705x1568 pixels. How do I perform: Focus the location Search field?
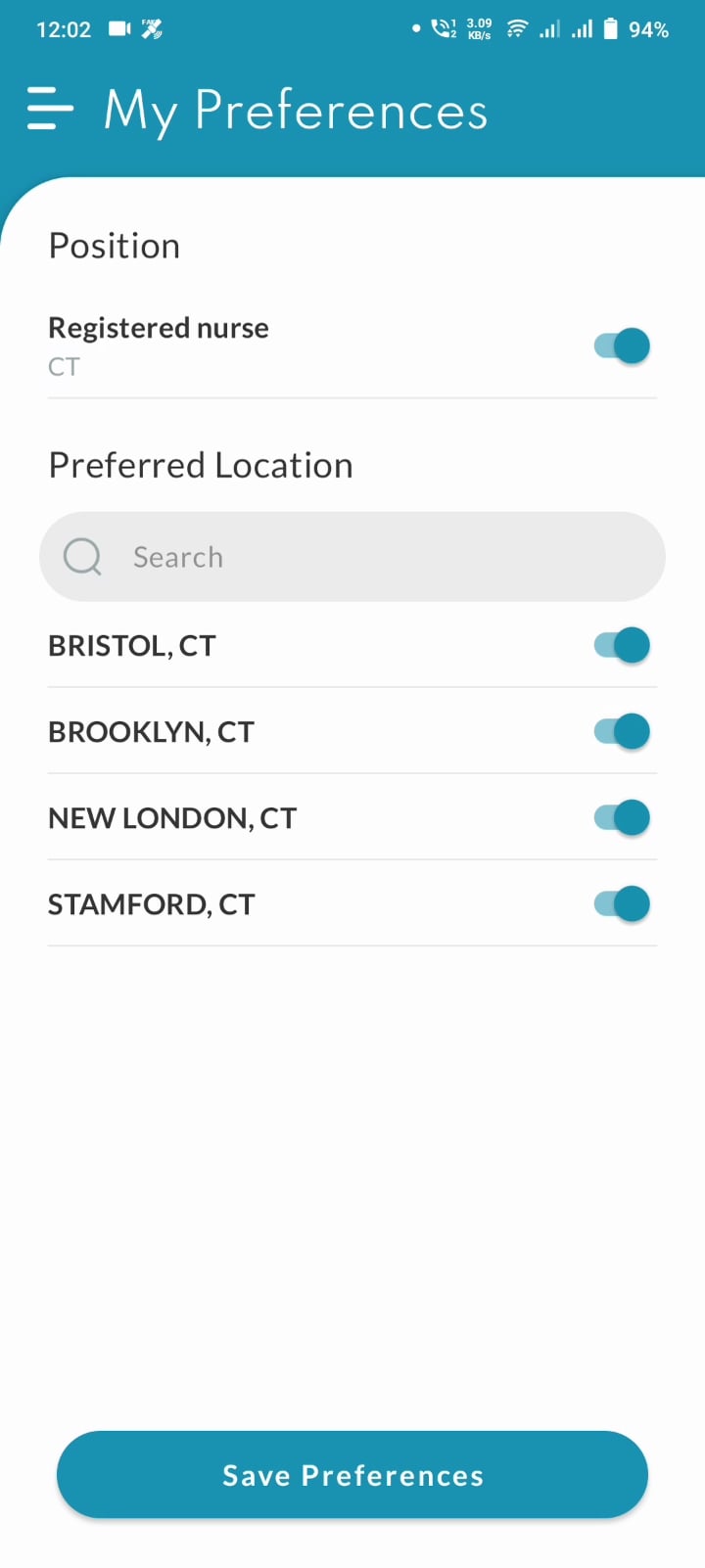tap(352, 557)
